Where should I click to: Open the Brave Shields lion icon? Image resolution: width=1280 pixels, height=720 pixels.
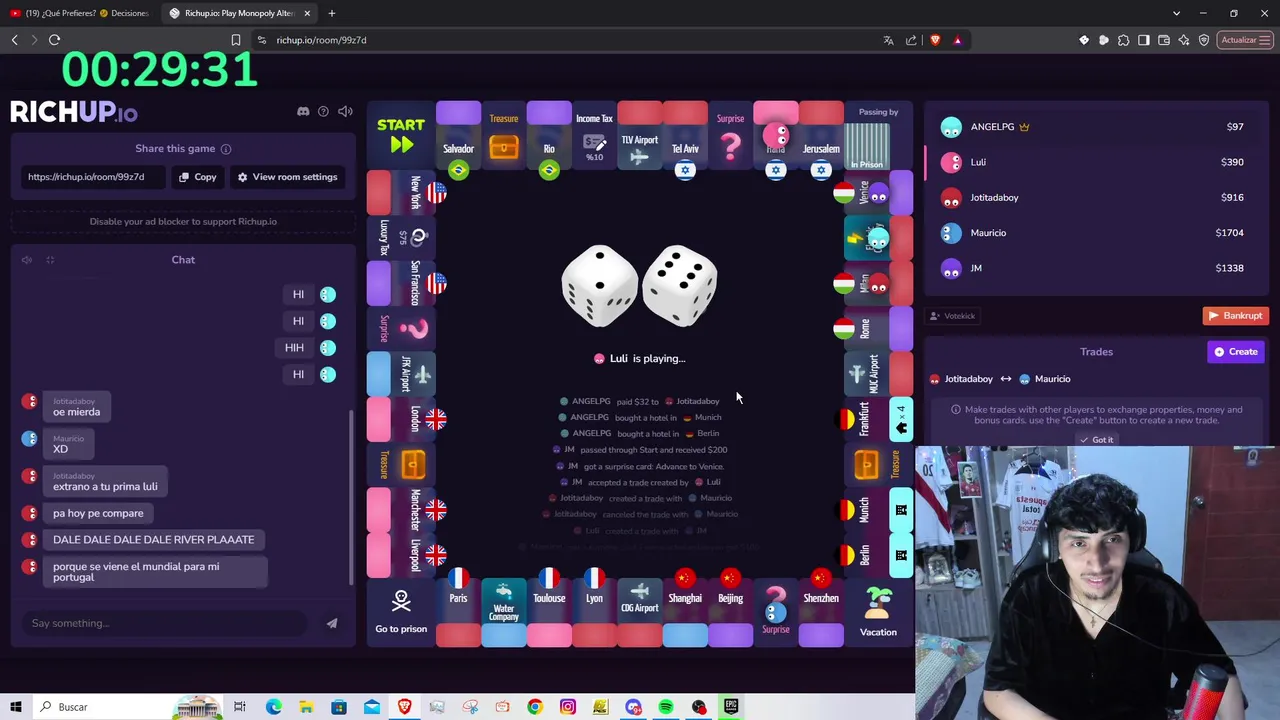(x=935, y=40)
